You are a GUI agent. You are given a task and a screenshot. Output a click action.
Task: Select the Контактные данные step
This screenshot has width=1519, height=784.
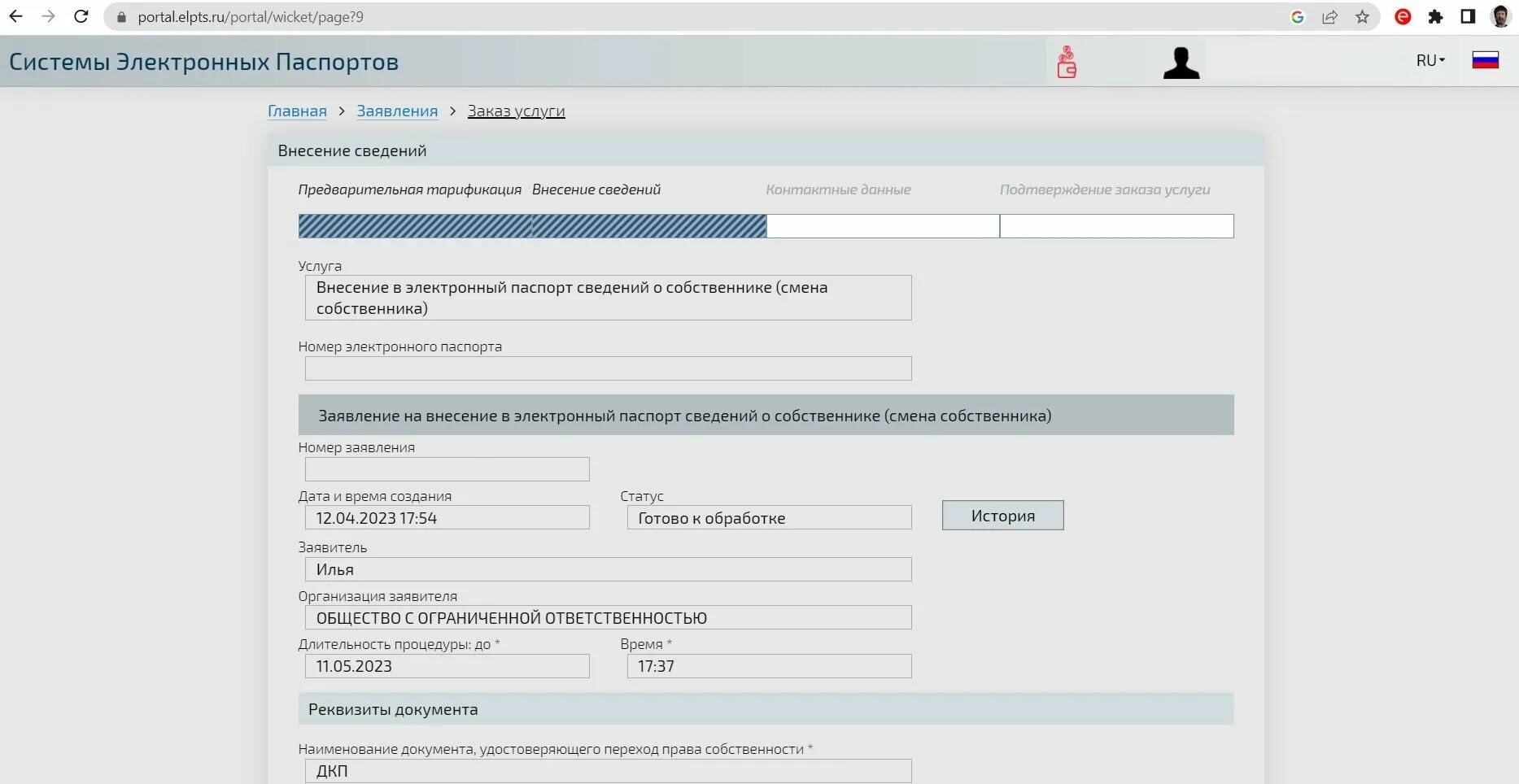(838, 189)
